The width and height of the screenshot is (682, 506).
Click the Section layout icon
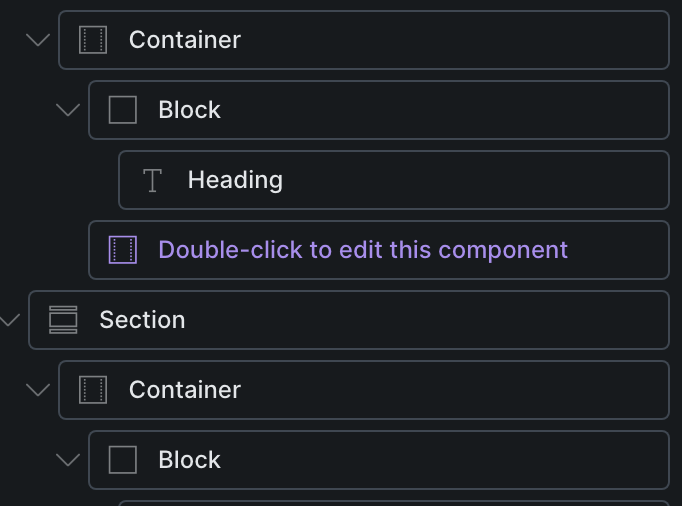(63, 320)
